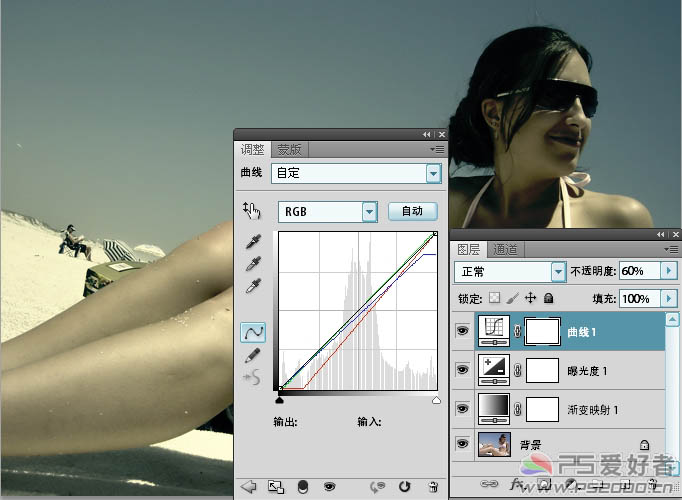Open the curves preset dropdown 自定
The height and width of the screenshot is (500, 682).
tap(433, 173)
